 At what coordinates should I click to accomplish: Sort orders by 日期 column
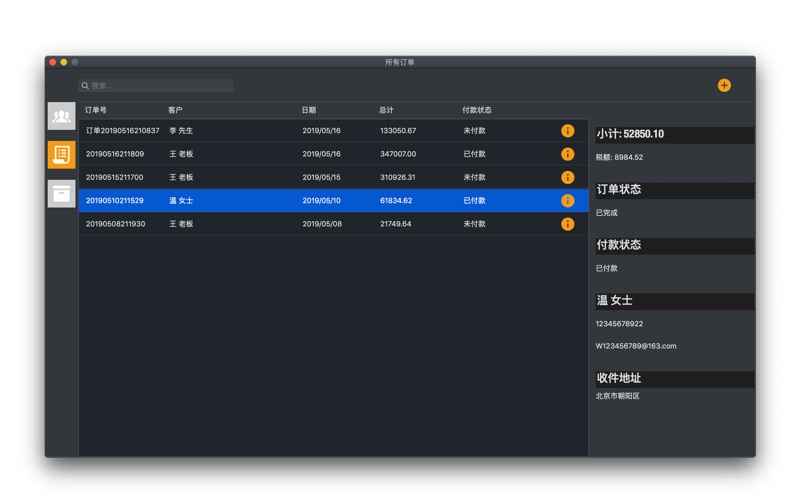[x=309, y=110]
